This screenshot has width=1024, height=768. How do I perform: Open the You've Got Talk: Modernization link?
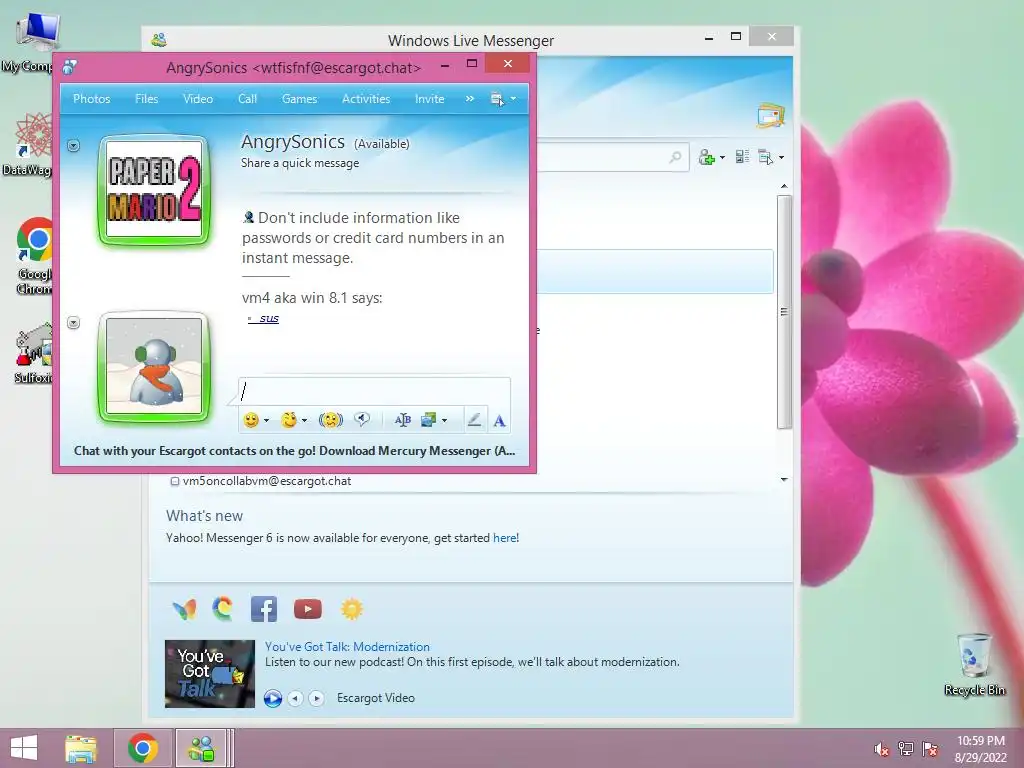click(347, 647)
